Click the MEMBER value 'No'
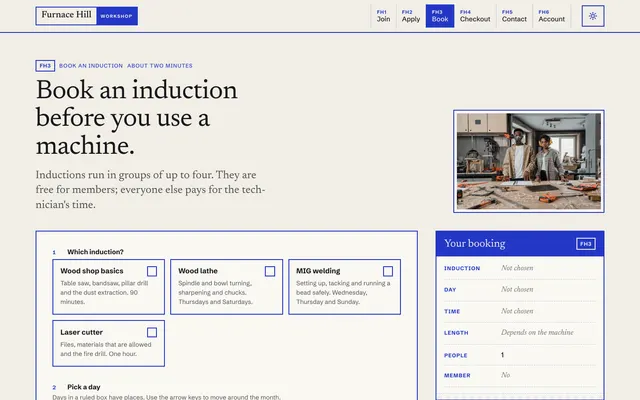This screenshot has width=640, height=400. tap(506, 375)
